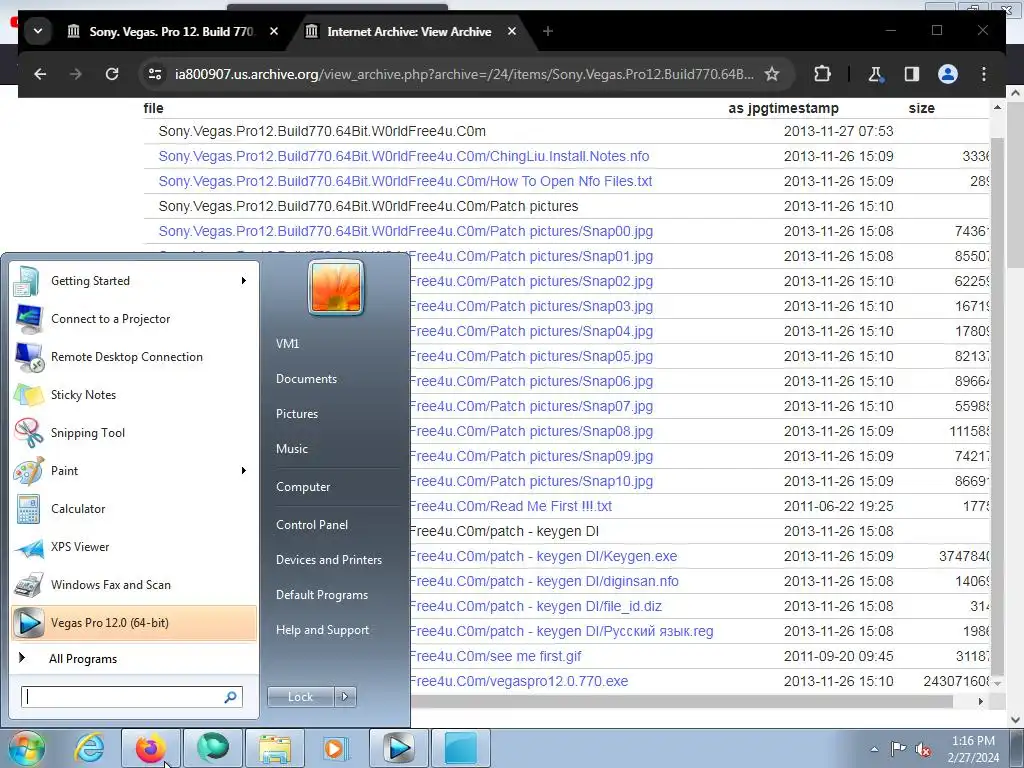Open Read Me First !!!.txt link
The height and width of the screenshot is (768, 1024).
[x=511, y=506]
